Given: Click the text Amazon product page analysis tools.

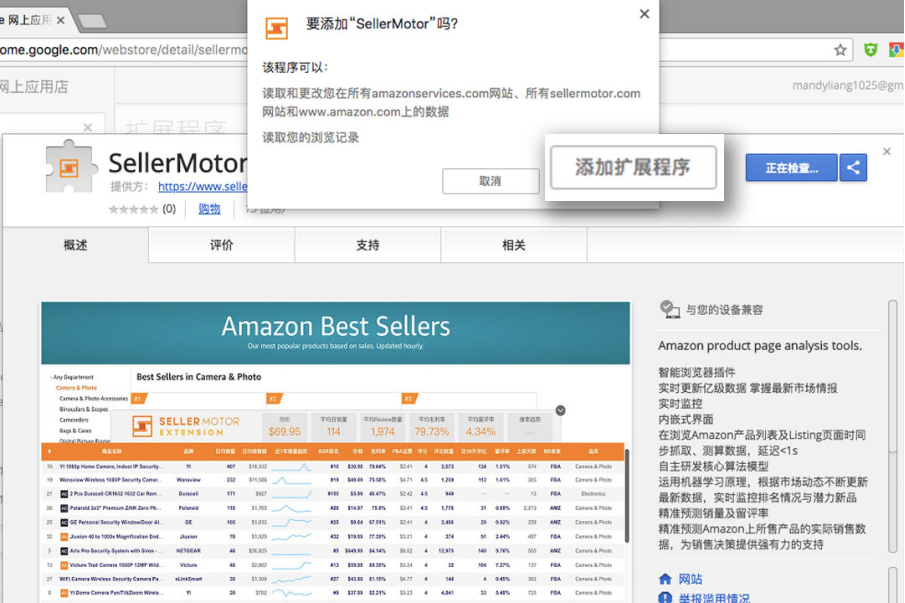Looking at the screenshot, I should (x=760, y=346).
